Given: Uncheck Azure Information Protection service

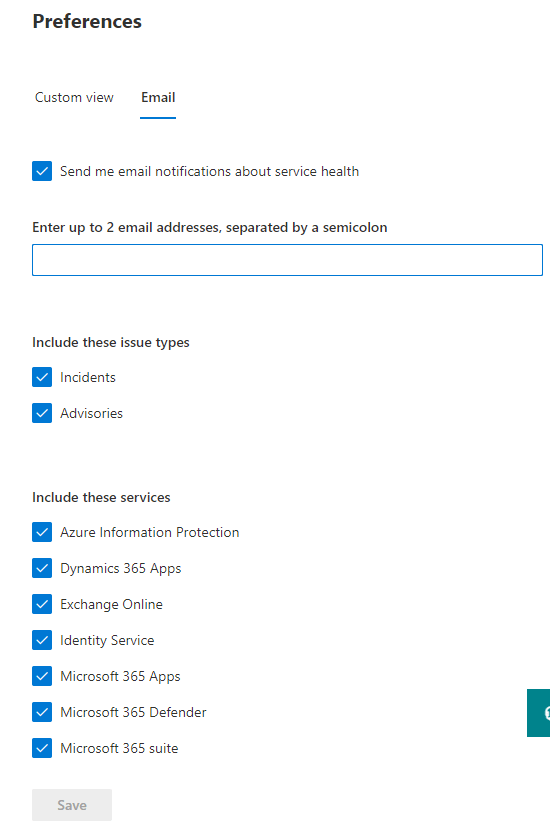Looking at the screenshot, I should (x=42, y=532).
